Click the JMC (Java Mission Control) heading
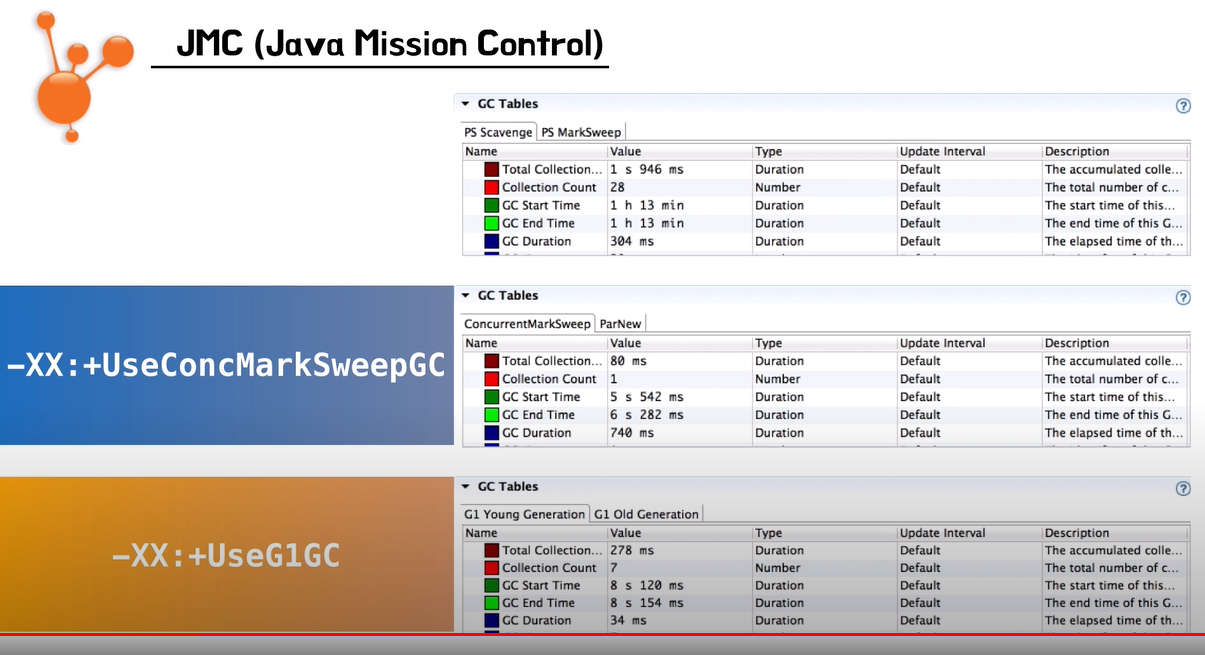 coord(390,44)
